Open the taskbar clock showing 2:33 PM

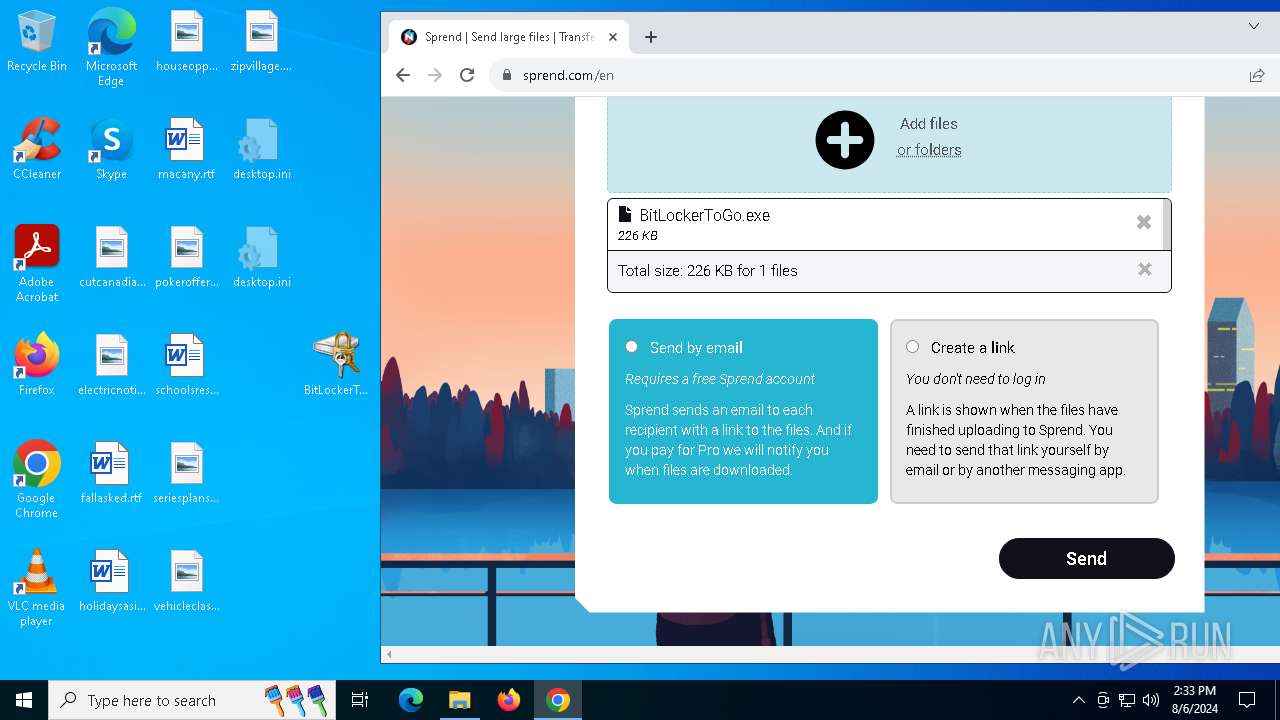(1193, 700)
